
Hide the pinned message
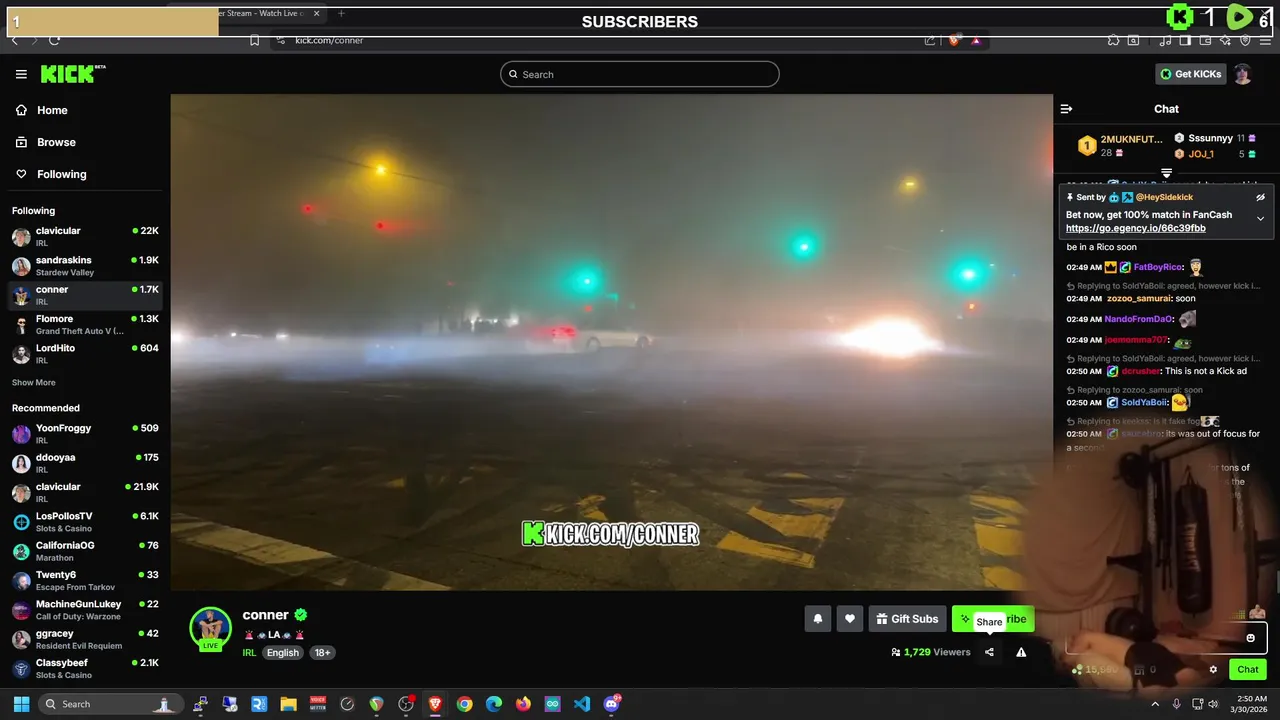point(1260,197)
